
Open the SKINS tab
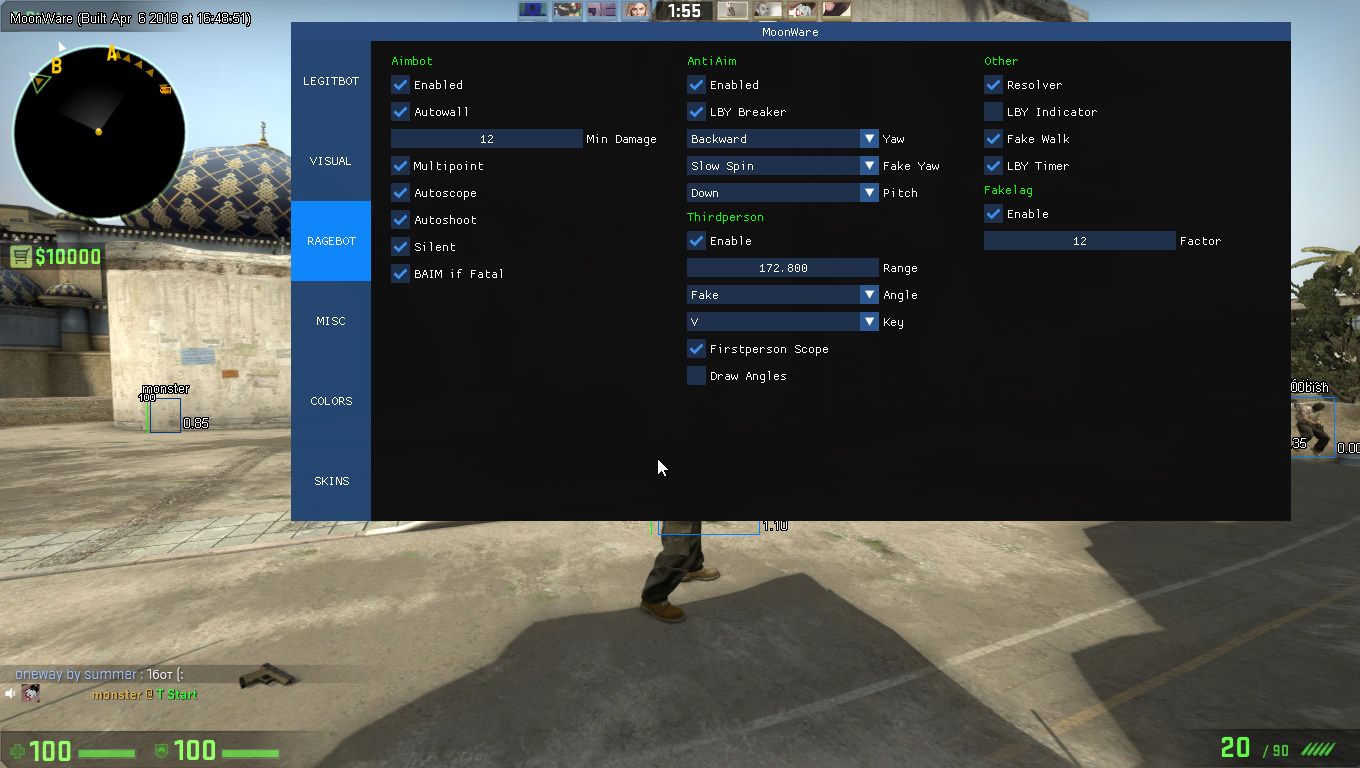(331, 481)
